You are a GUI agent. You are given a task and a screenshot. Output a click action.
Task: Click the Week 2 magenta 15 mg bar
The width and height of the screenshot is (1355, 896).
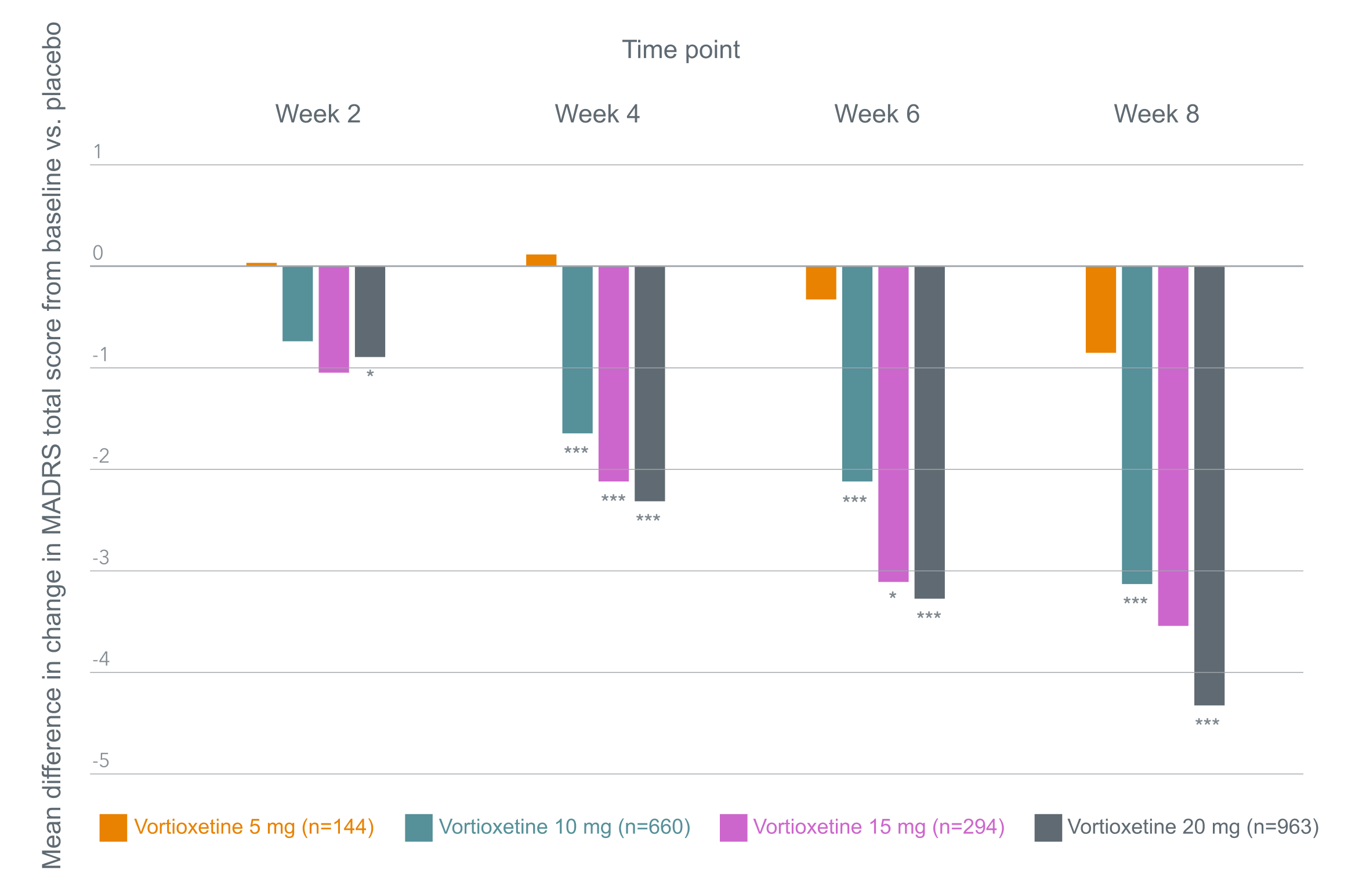tap(334, 319)
